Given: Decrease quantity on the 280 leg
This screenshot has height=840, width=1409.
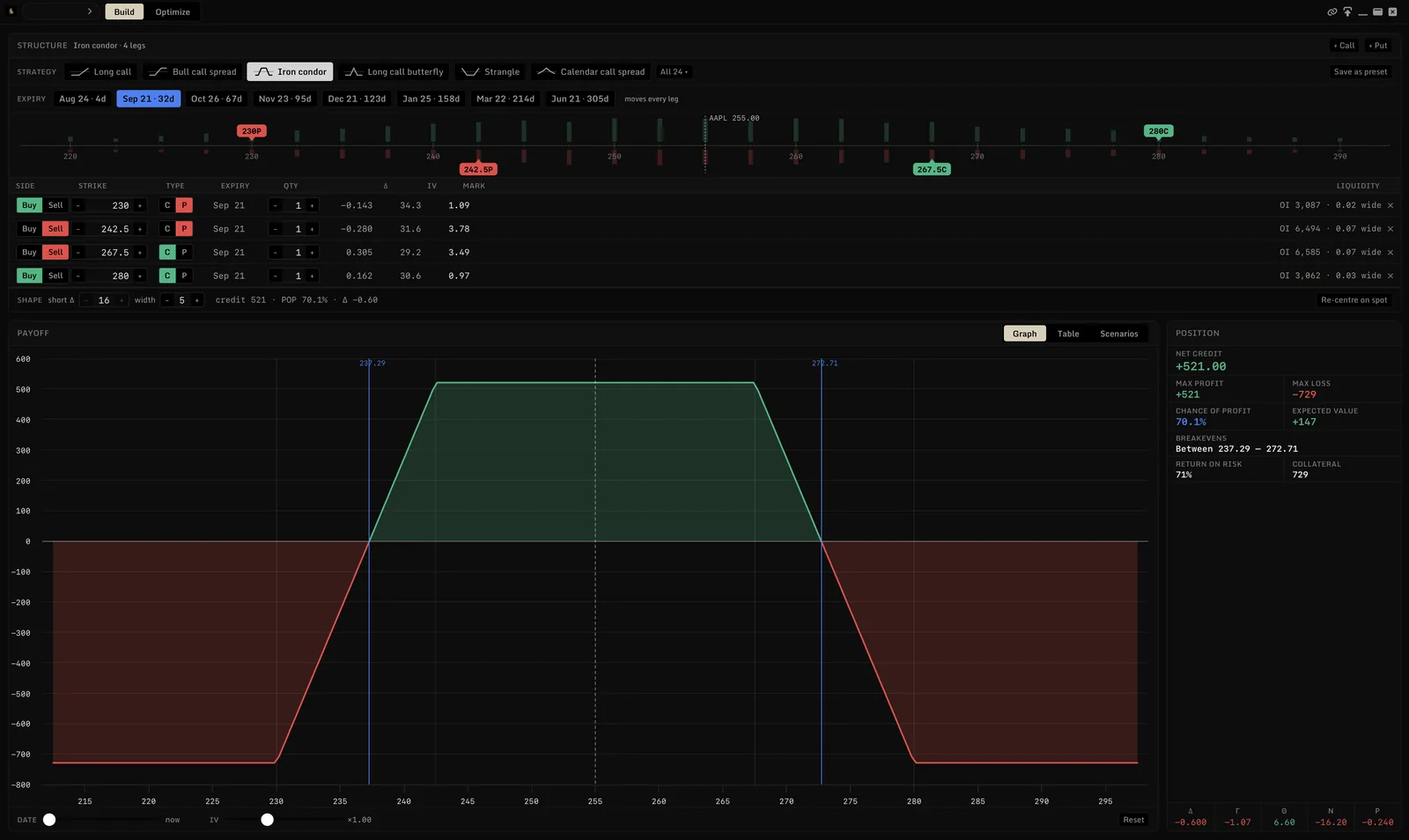Looking at the screenshot, I should pos(276,276).
